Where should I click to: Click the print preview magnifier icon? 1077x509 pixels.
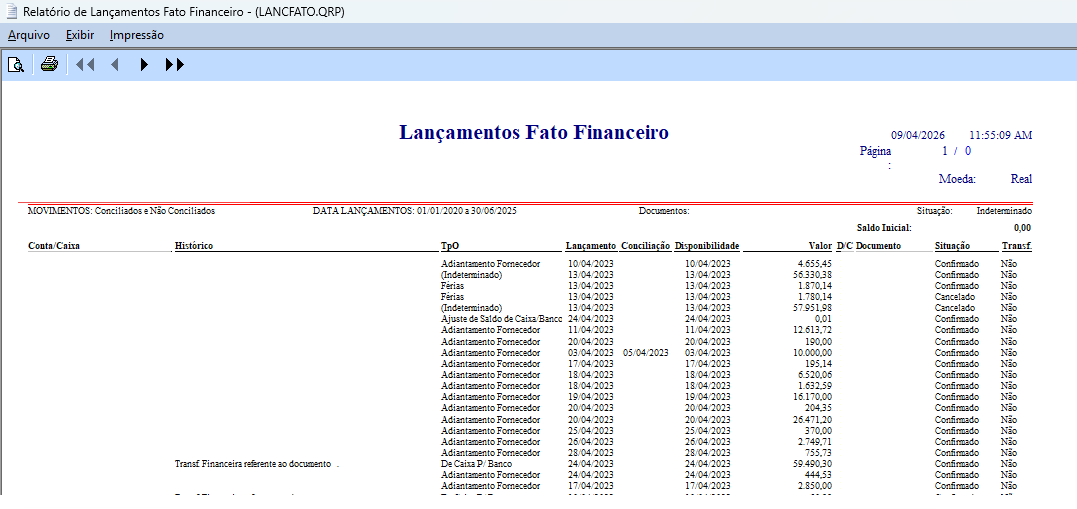[16, 65]
